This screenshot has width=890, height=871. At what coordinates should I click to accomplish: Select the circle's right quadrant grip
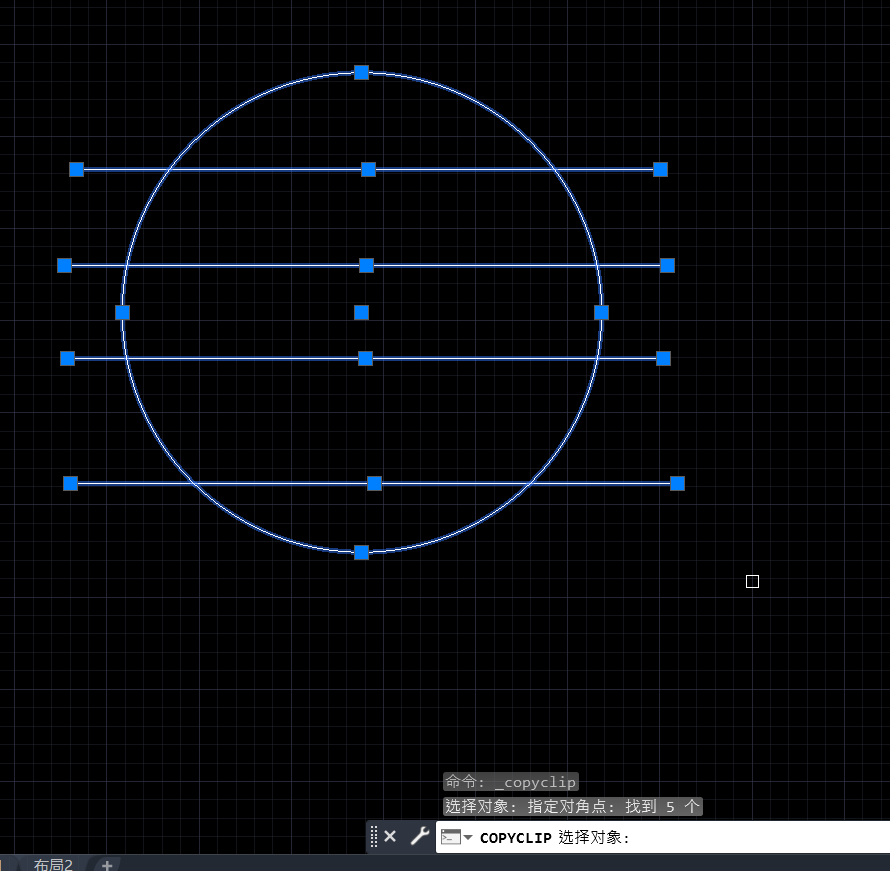click(x=601, y=312)
